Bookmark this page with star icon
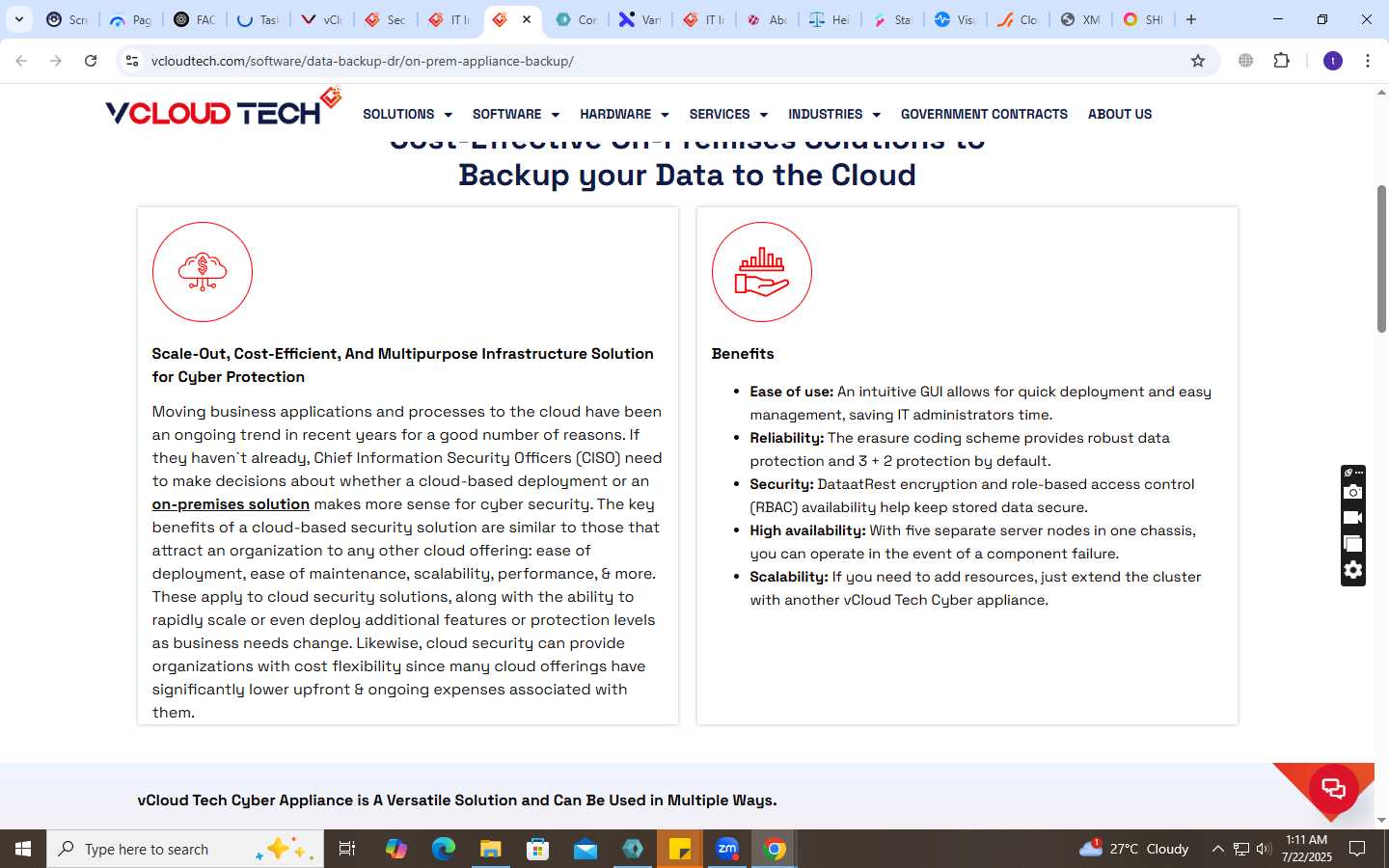The image size is (1389, 868). pos(1198,61)
